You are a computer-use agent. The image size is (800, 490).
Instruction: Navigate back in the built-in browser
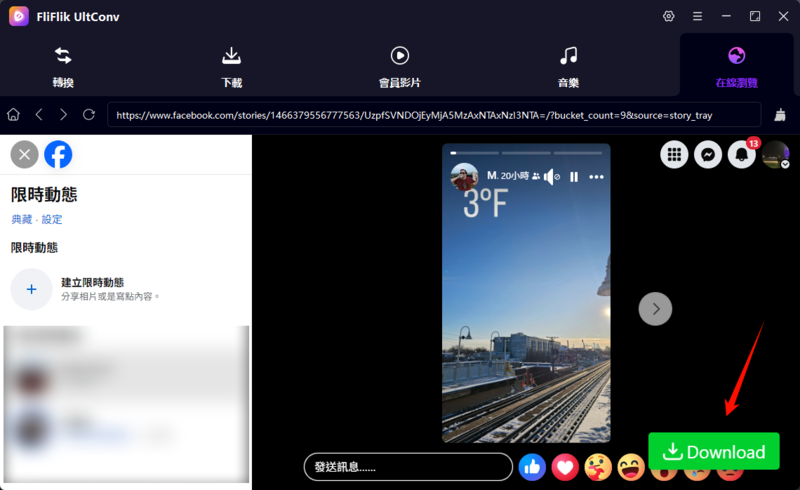39,114
